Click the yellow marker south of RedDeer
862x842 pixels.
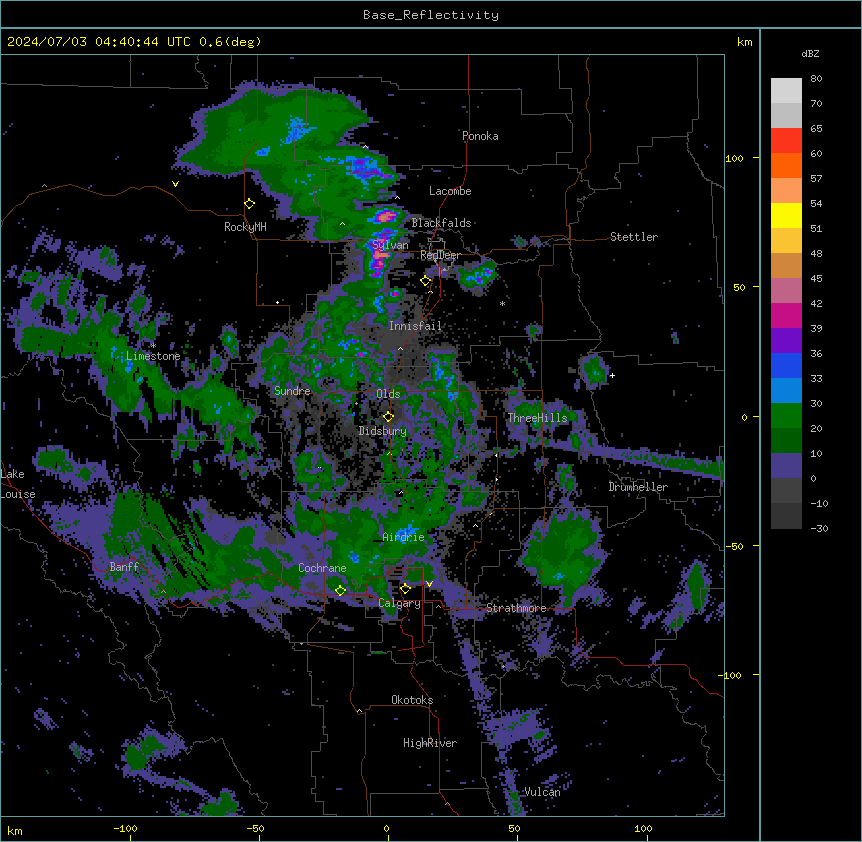coord(426,281)
